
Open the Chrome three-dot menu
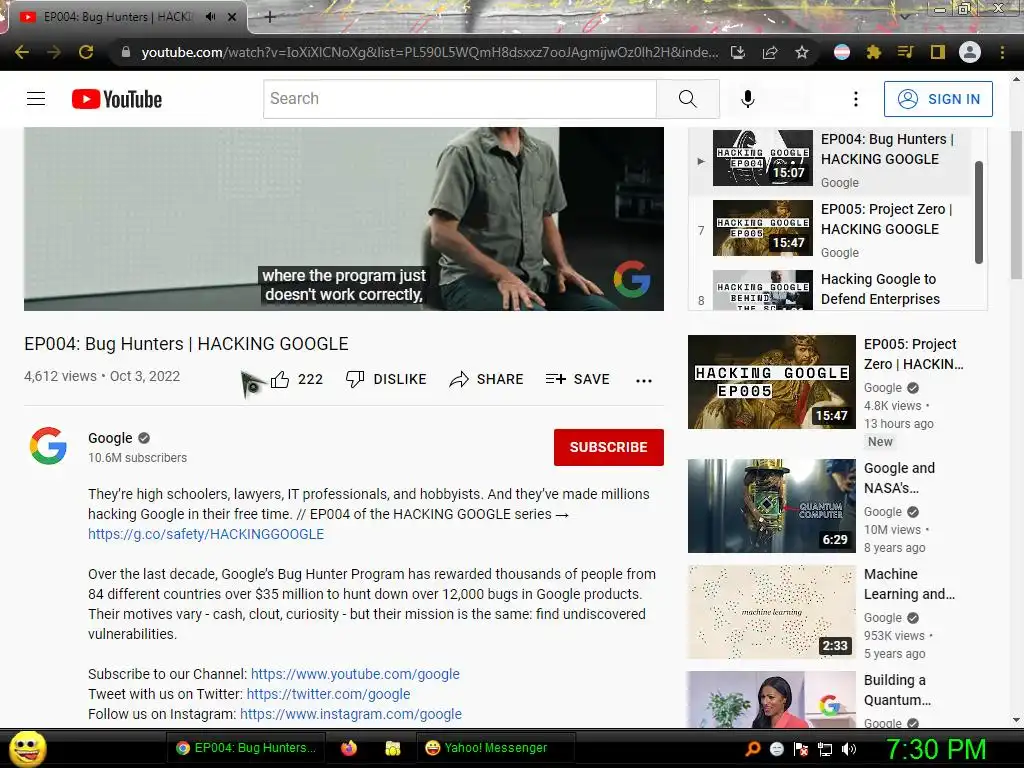(1002, 52)
